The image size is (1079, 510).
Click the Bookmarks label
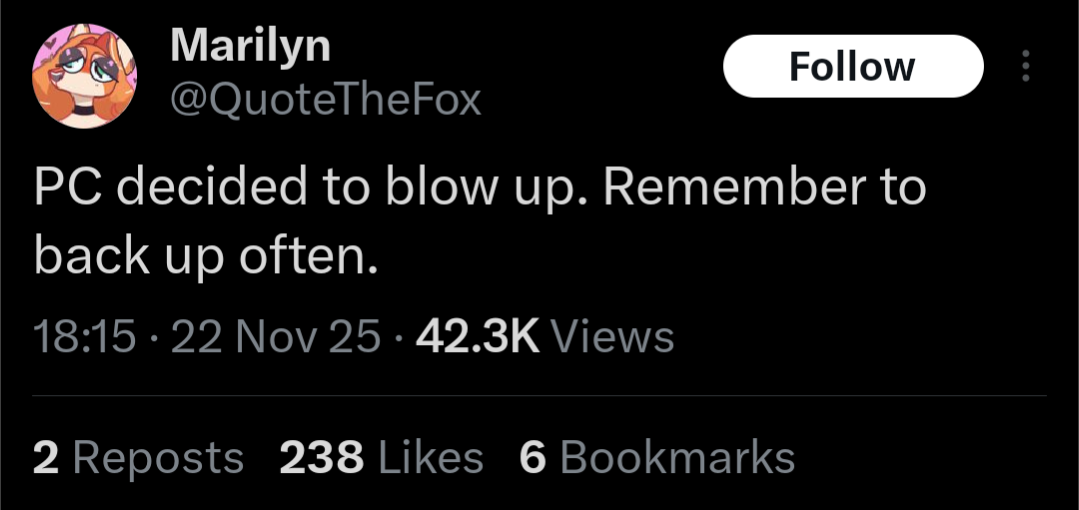tap(677, 458)
